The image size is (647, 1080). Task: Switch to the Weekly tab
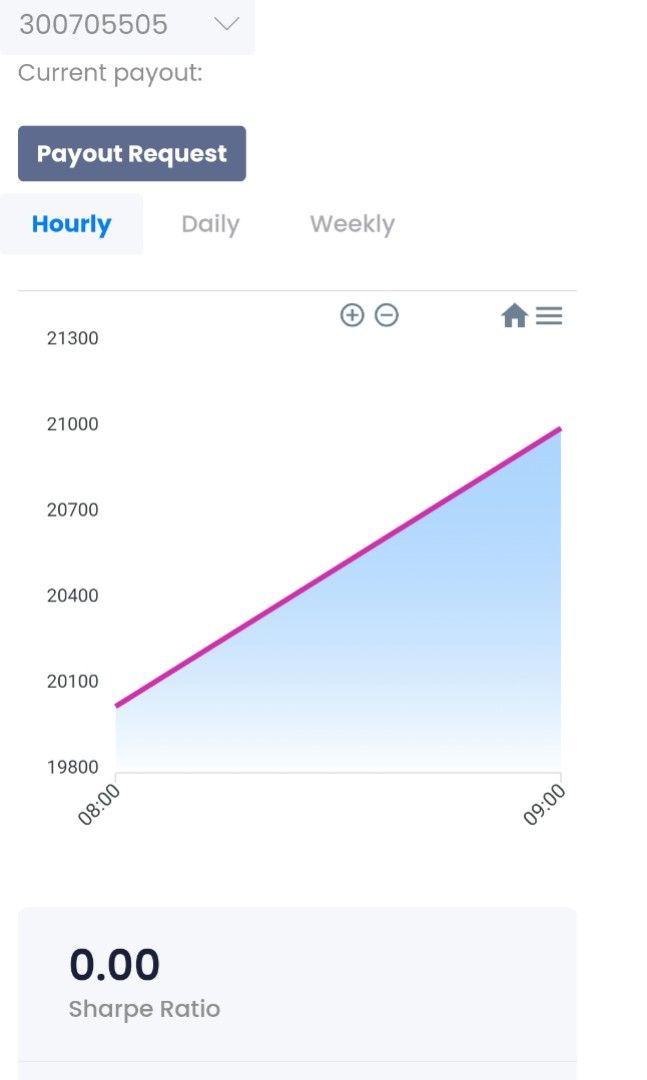(352, 224)
